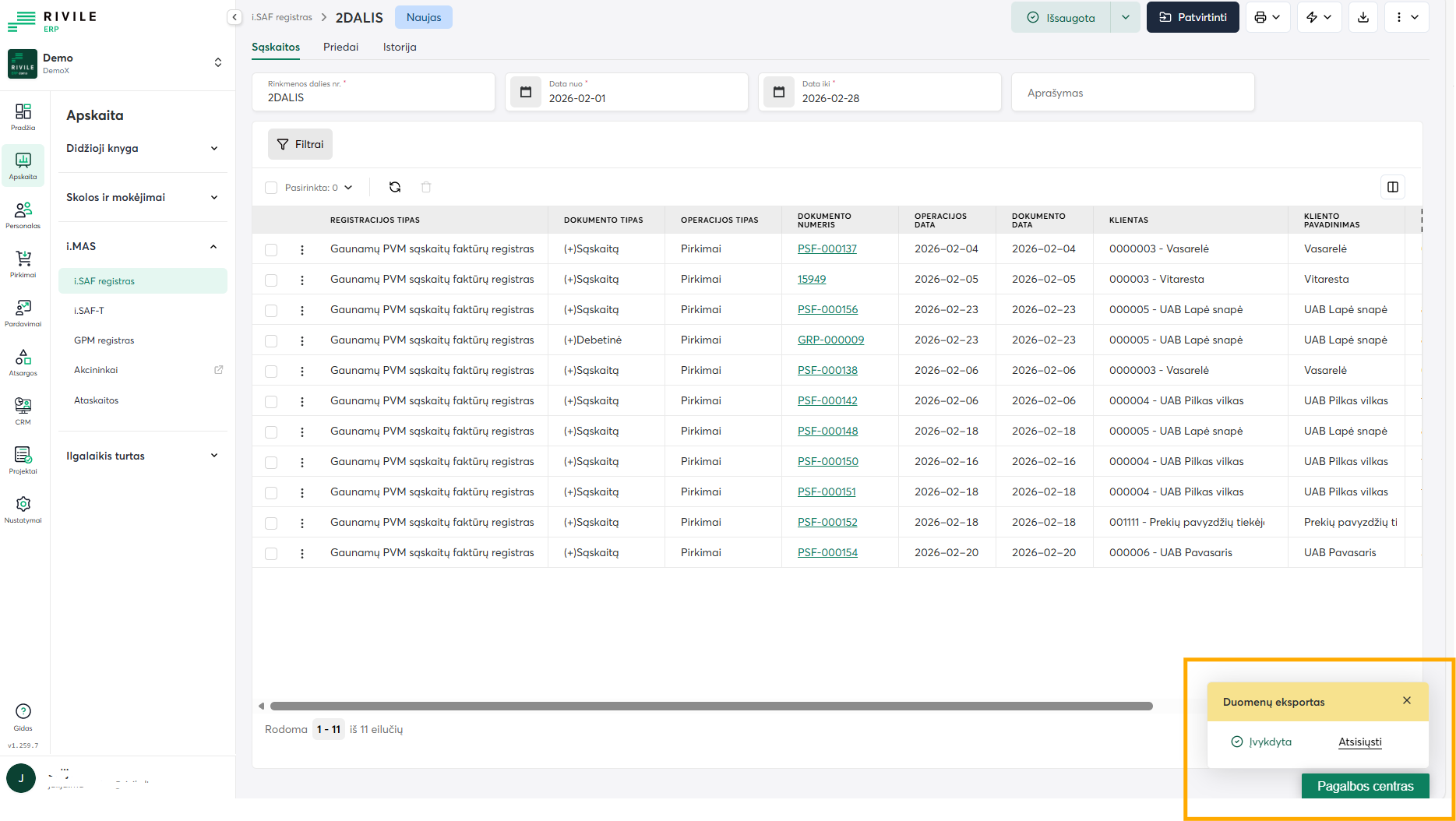Screen dimensions: 1456x821
Task: Tick the checkbox for row 15949
Action: 271,280
